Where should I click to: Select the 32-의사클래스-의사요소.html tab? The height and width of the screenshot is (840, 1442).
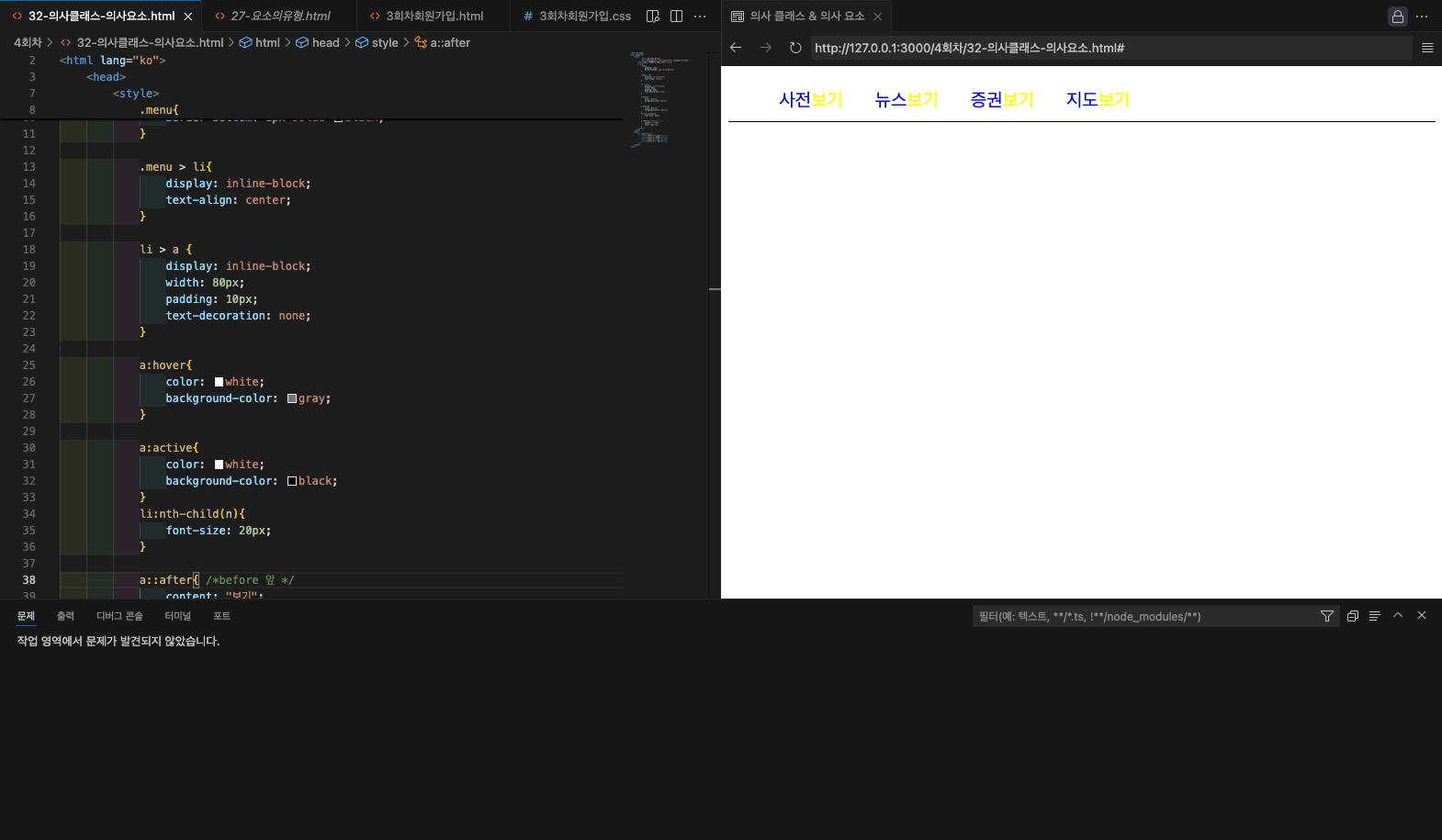click(101, 17)
